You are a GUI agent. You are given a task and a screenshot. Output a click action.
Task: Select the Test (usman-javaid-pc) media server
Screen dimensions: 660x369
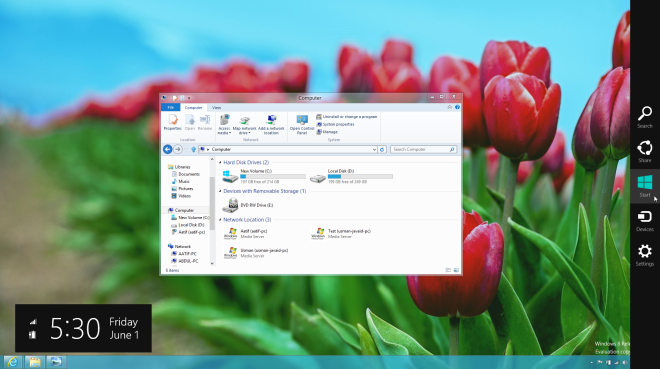tap(341, 234)
